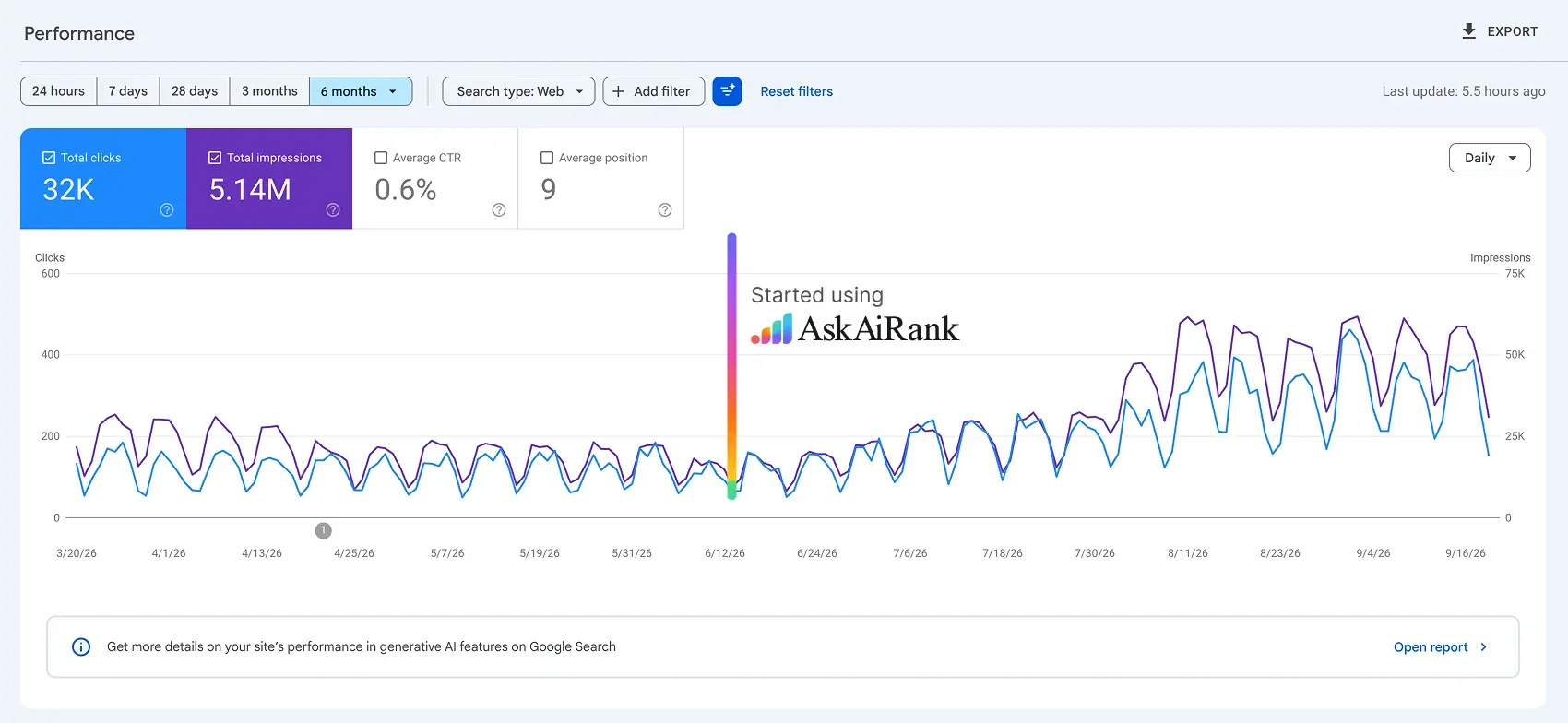Click the annotation marker numbered 1 on chart axis
The image size is (1568, 723).
click(323, 530)
